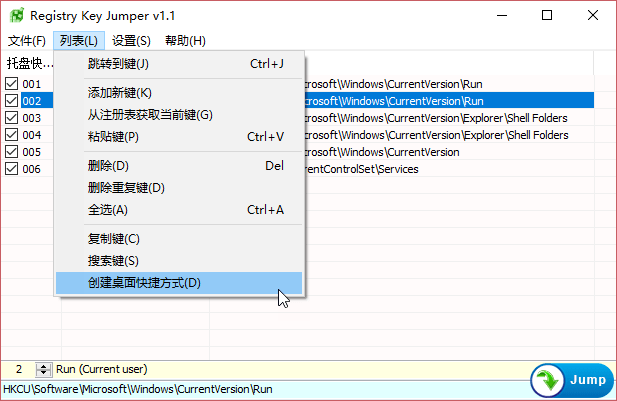Uncheck the checkbox for row 001
617x401 pixels.
click(x=11, y=83)
